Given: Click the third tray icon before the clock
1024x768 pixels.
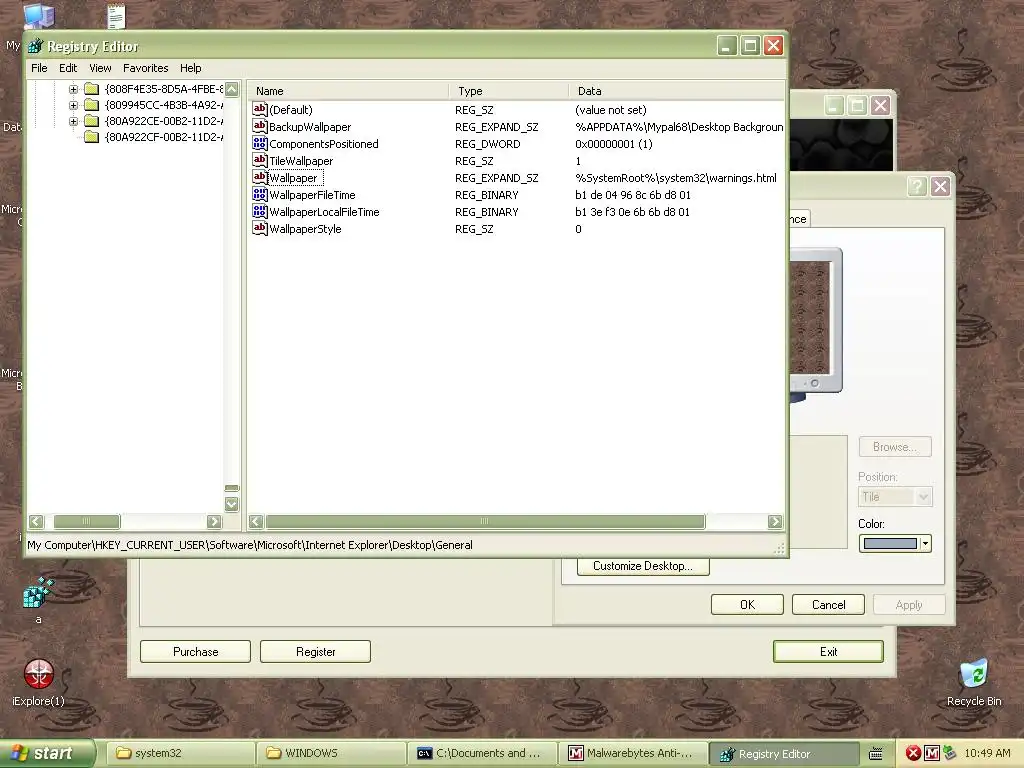Looking at the screenshot, I should pos(949,753).
